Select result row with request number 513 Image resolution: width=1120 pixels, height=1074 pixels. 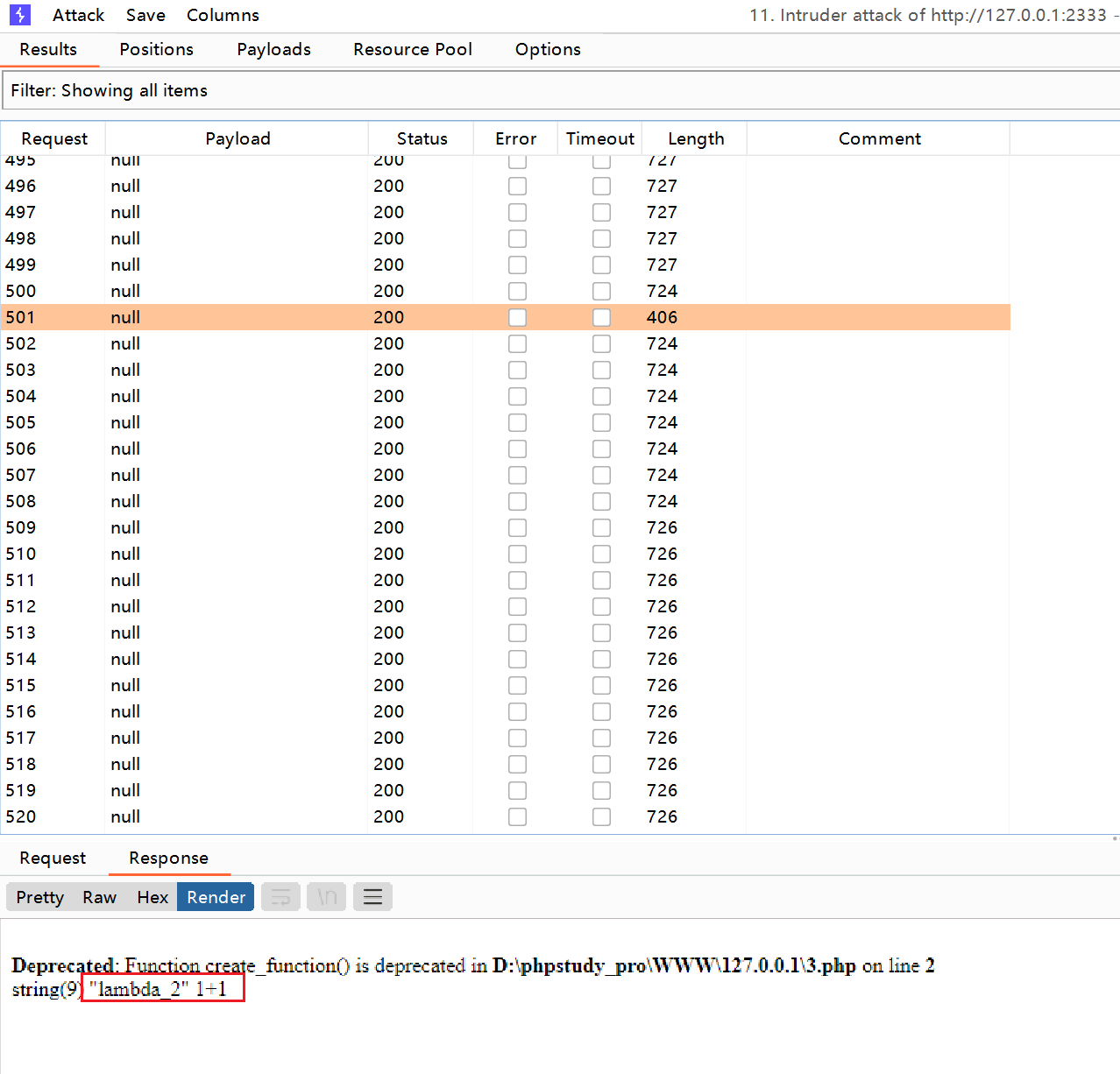pos(505,632)
